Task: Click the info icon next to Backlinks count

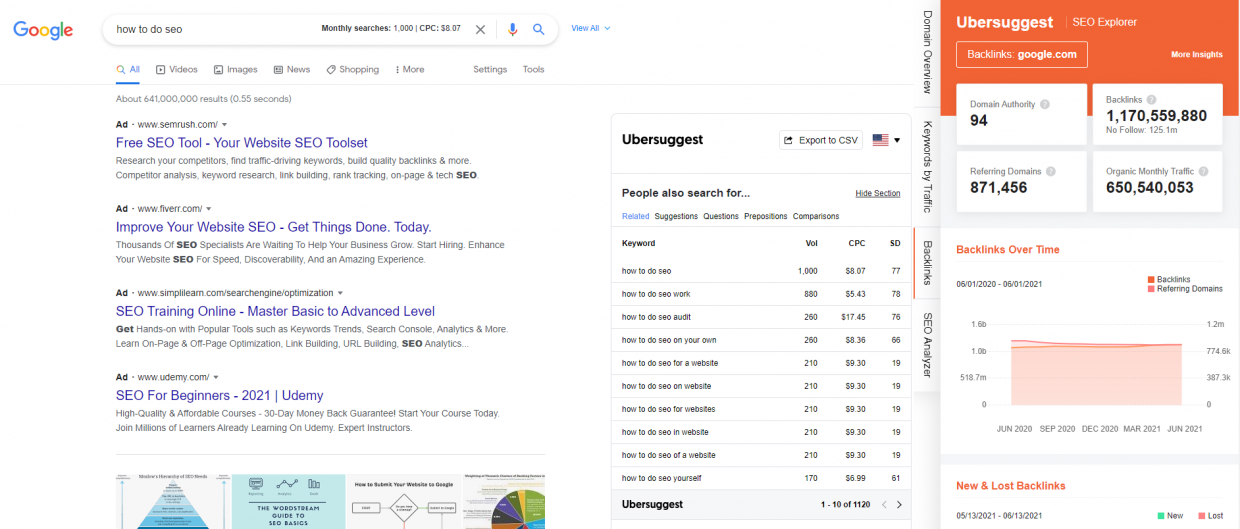Action: (x=1152, y=100)
